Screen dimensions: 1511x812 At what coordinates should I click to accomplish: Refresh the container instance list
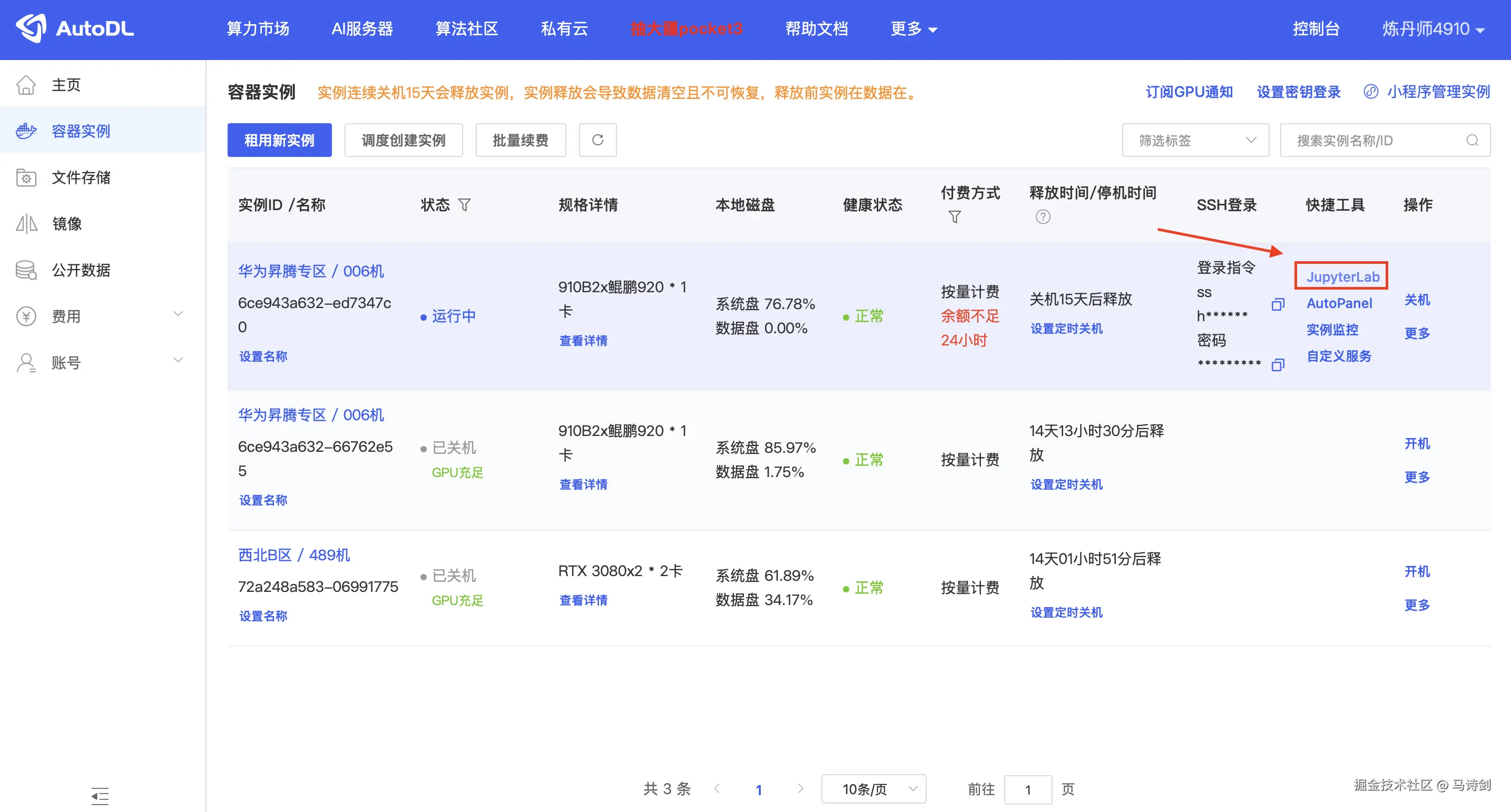tap(597, 140)
